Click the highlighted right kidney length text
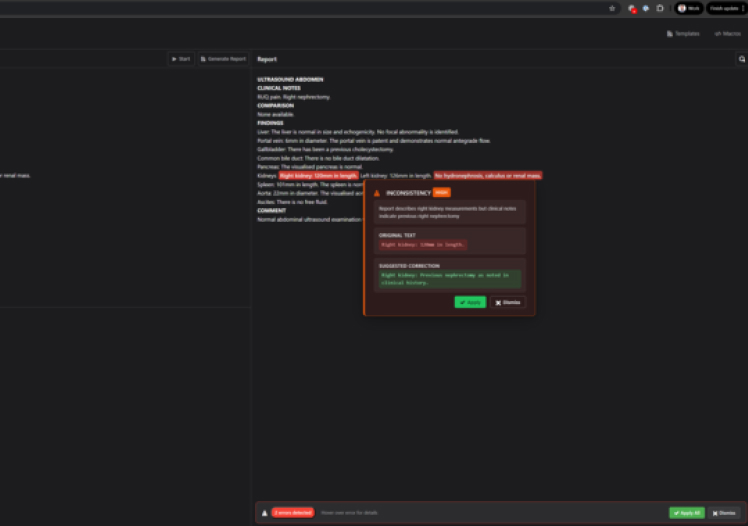748x526 pixels. (x=318, y=175)
